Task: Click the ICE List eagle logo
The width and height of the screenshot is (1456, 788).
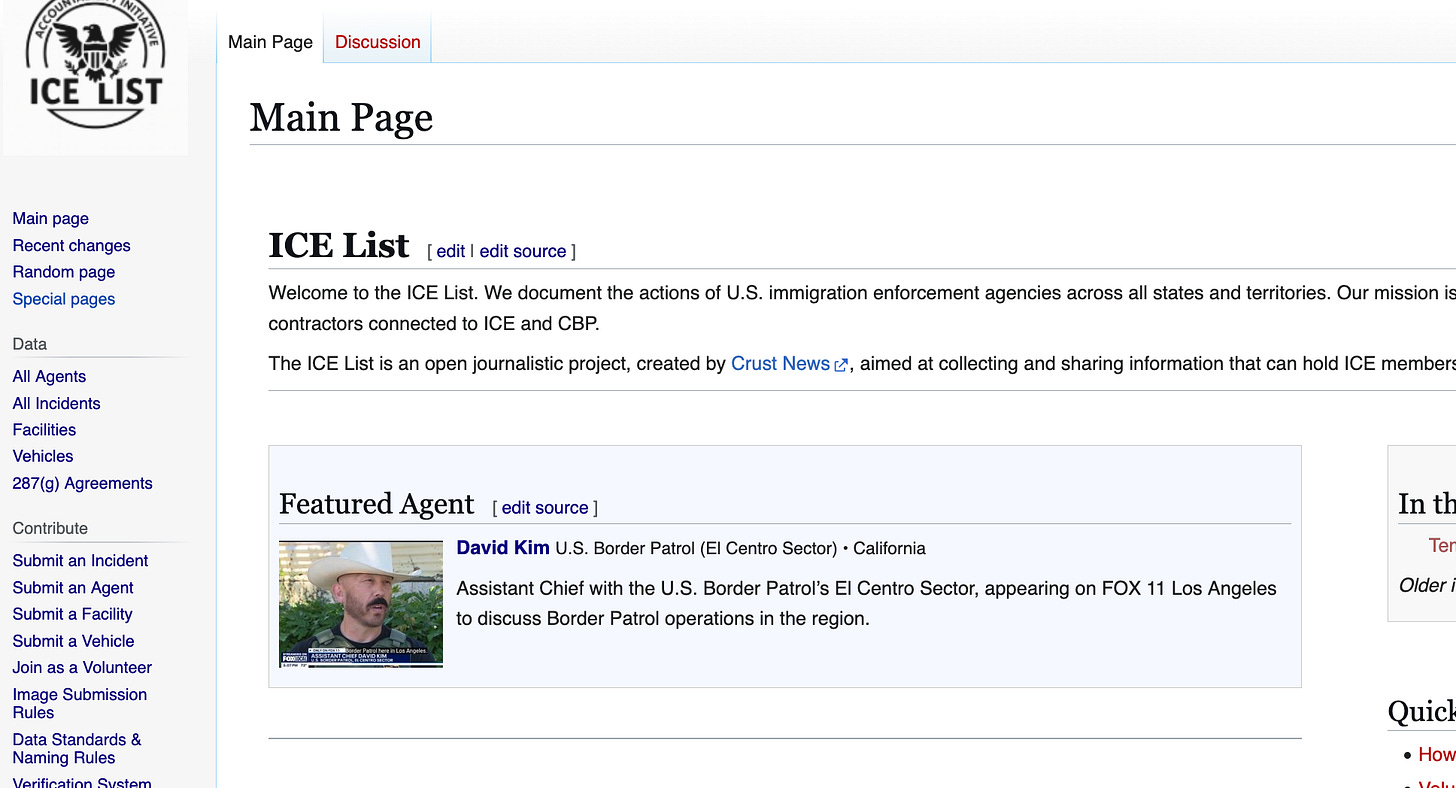Action: (95, 65)
